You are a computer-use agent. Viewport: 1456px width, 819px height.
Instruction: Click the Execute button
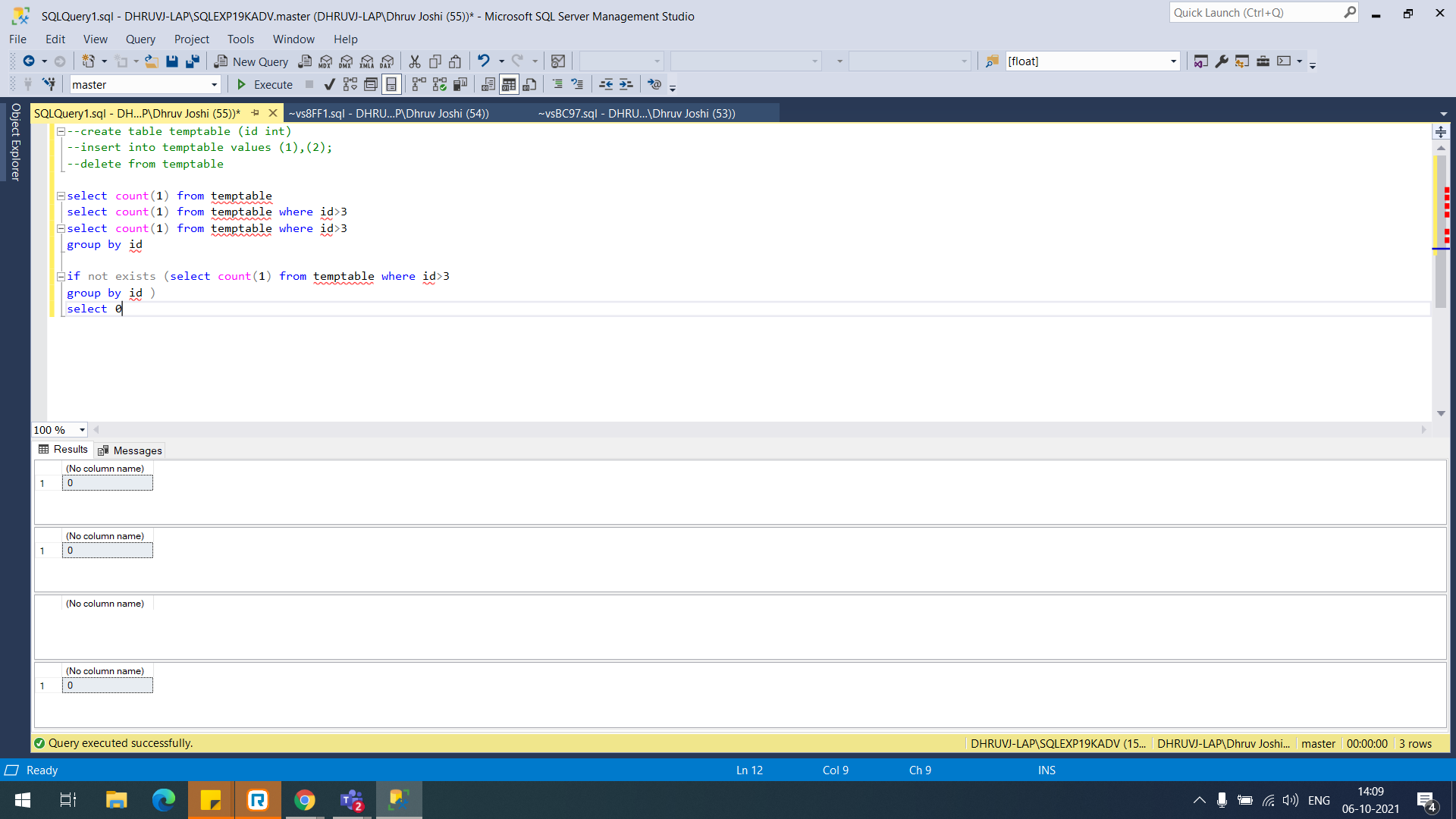click(x=265, y=84)
